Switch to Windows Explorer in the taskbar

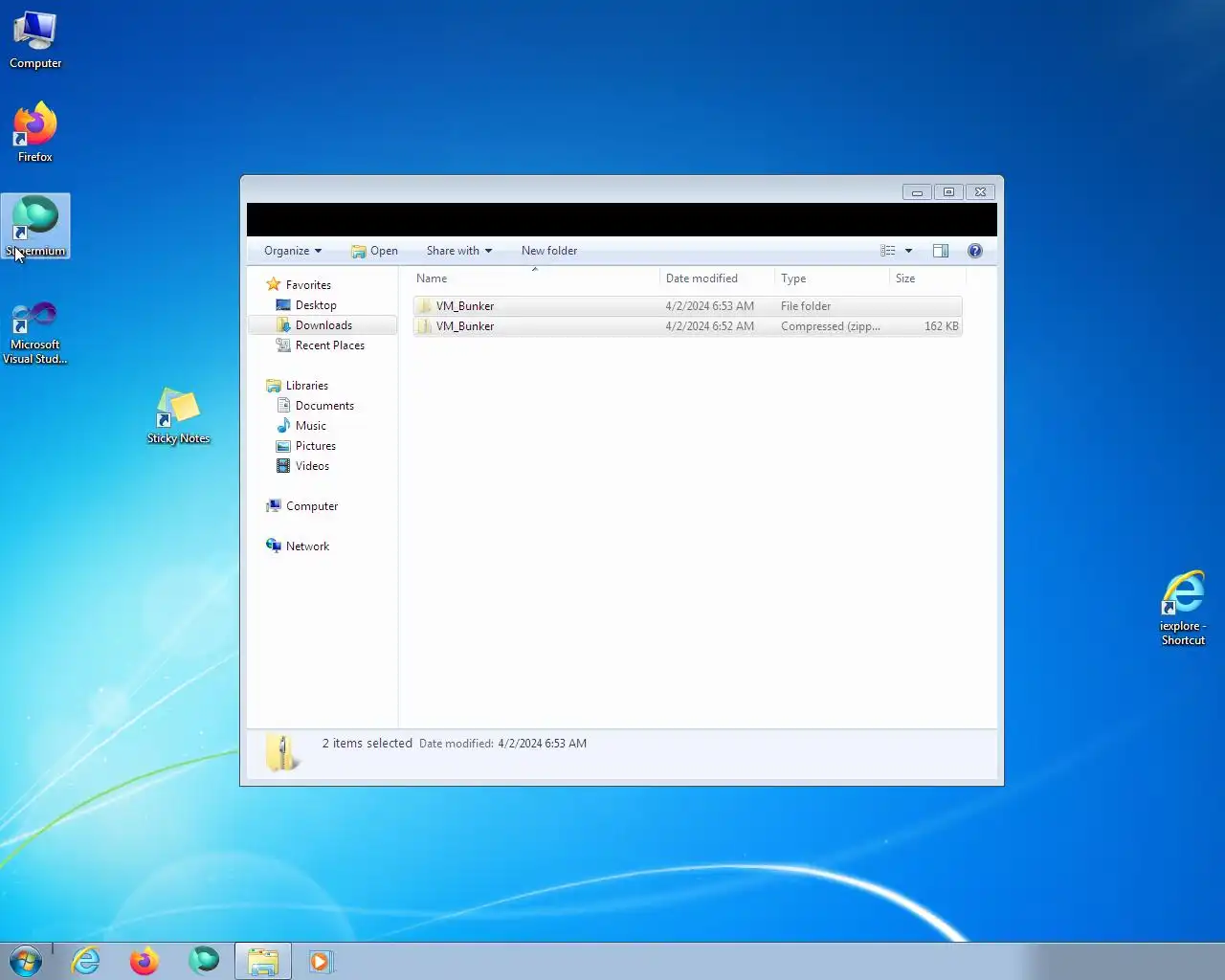pyautogui.click(x=263, y=961)
